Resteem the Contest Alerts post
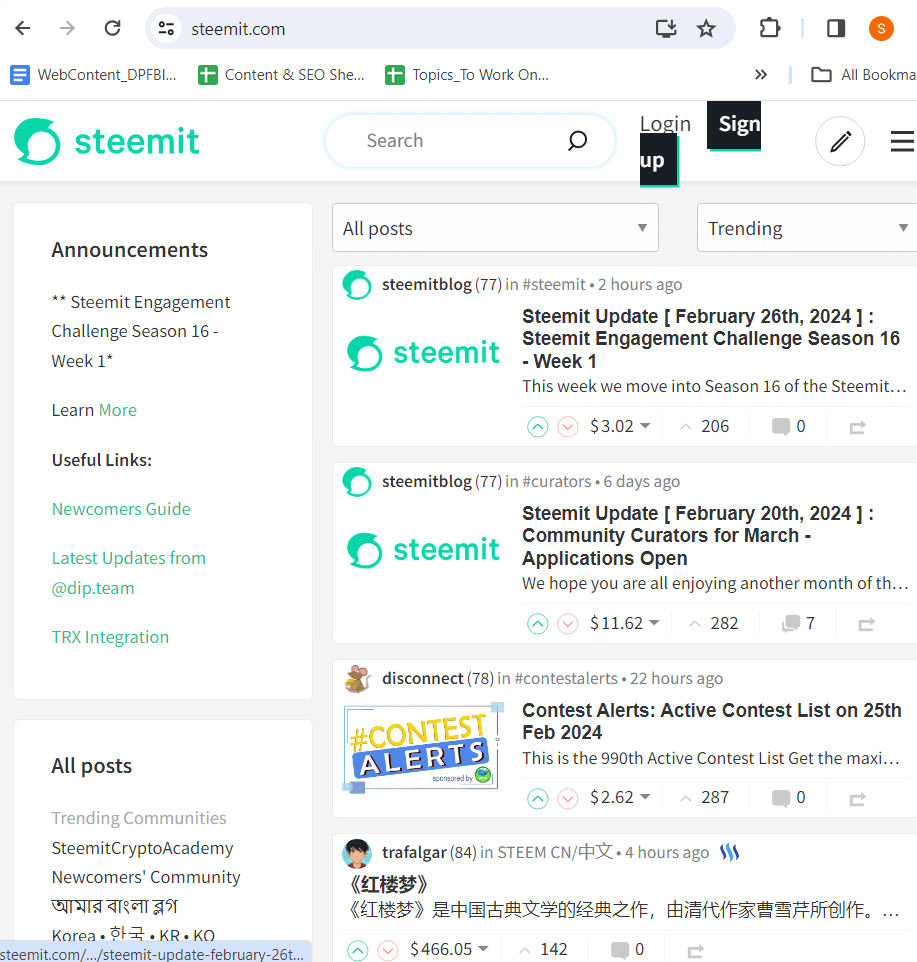917x962 pixels. pyautogui.click(x=857, y=799)
